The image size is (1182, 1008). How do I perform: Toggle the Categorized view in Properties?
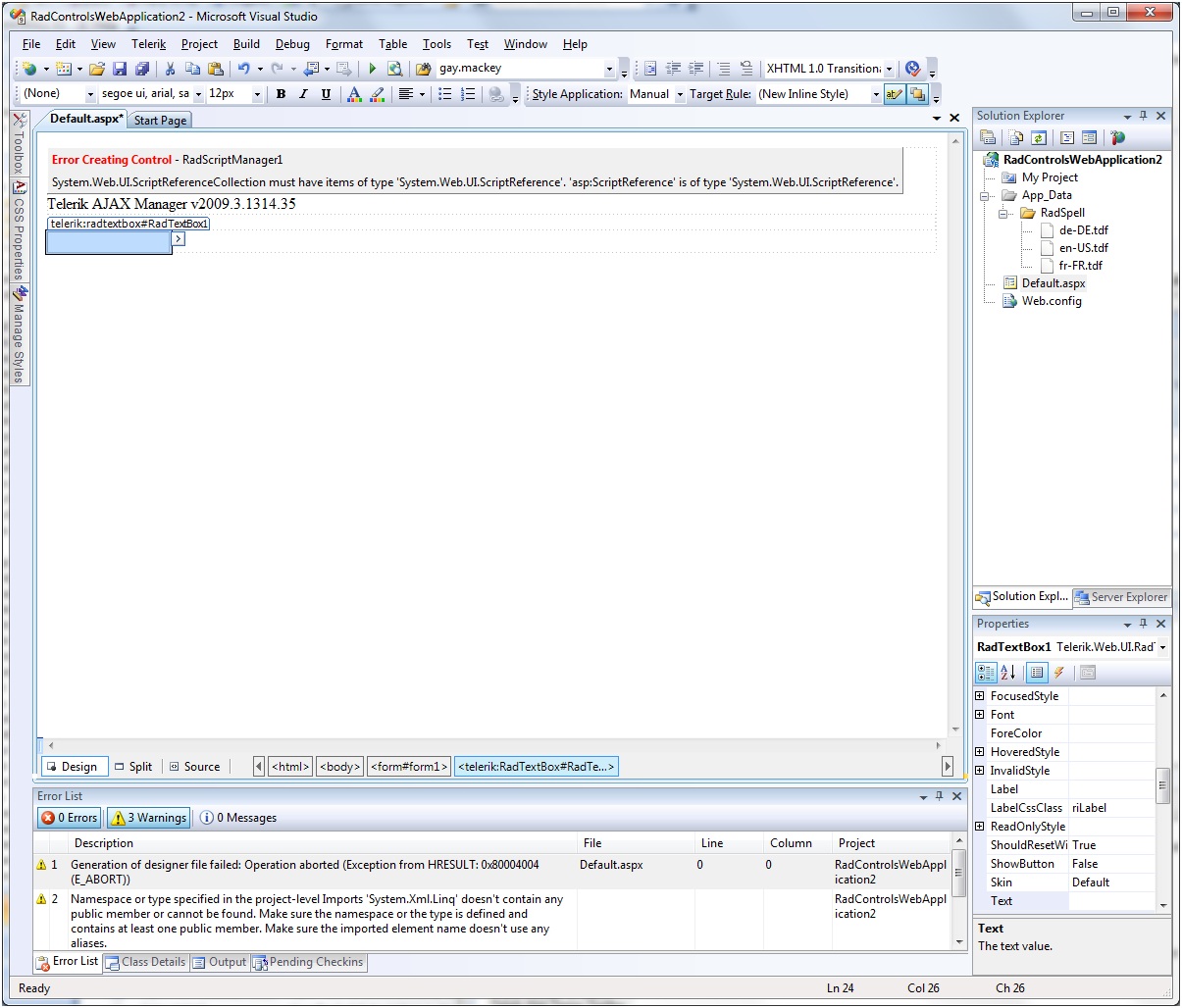(986, 673)
